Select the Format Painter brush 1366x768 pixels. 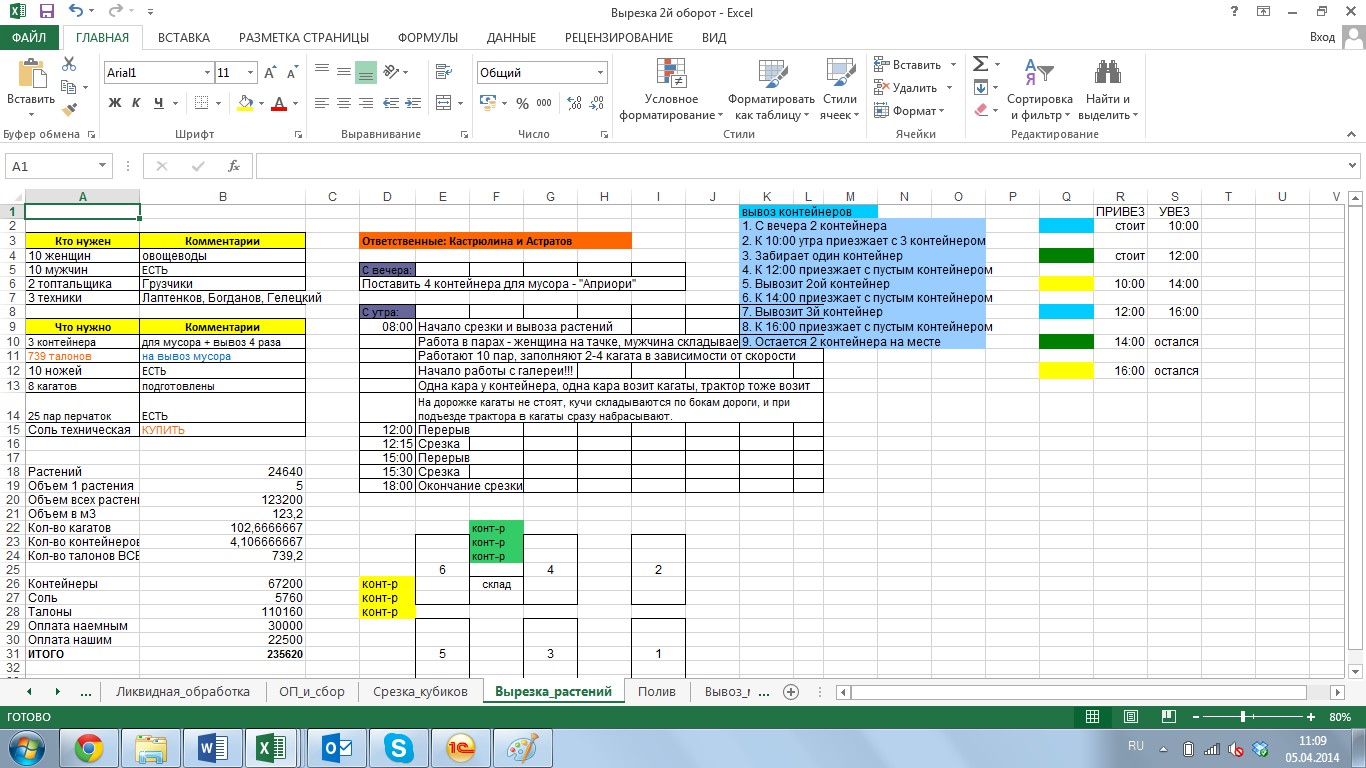[x=68, y=110]
